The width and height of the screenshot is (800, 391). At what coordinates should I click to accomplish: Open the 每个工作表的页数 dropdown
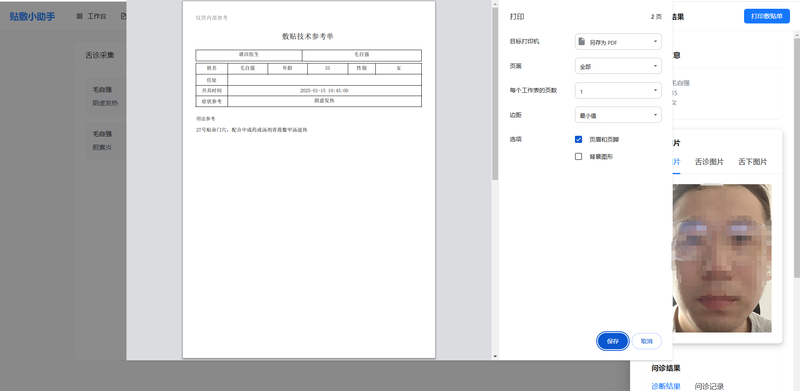[x=618, y=90]
